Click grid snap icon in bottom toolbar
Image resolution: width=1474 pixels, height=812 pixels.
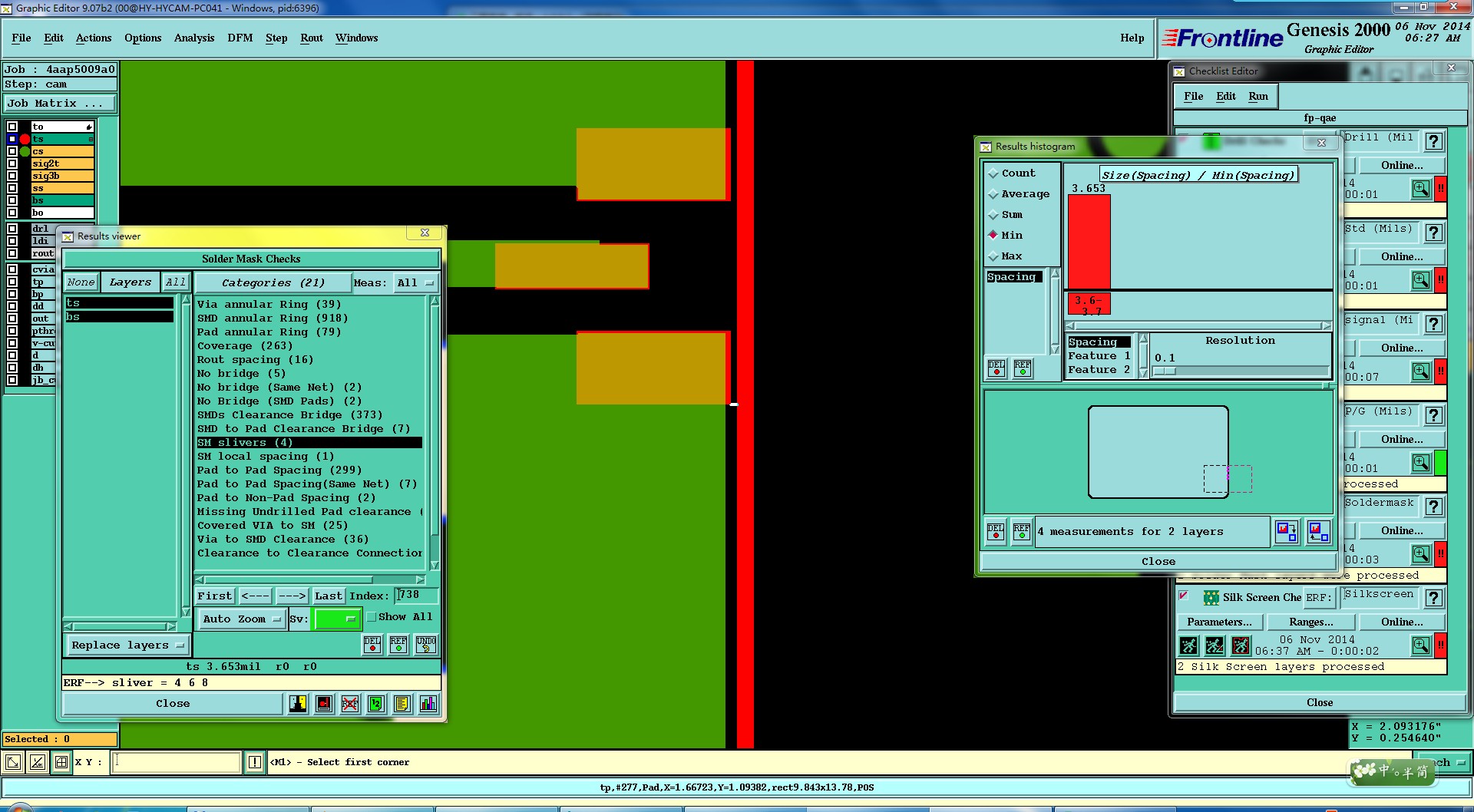click(x=61, y=762)
